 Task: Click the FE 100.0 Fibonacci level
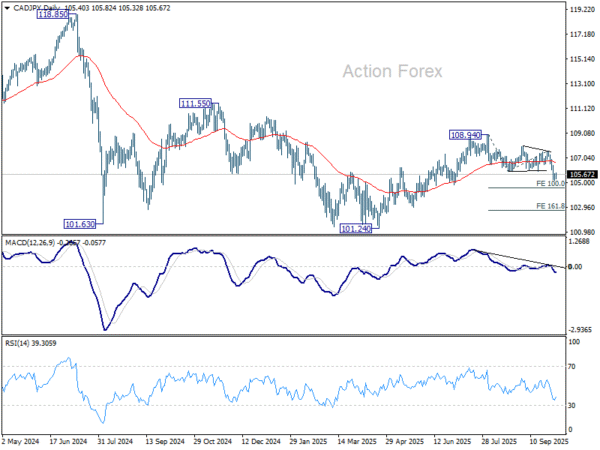click(x=551, y=184)
